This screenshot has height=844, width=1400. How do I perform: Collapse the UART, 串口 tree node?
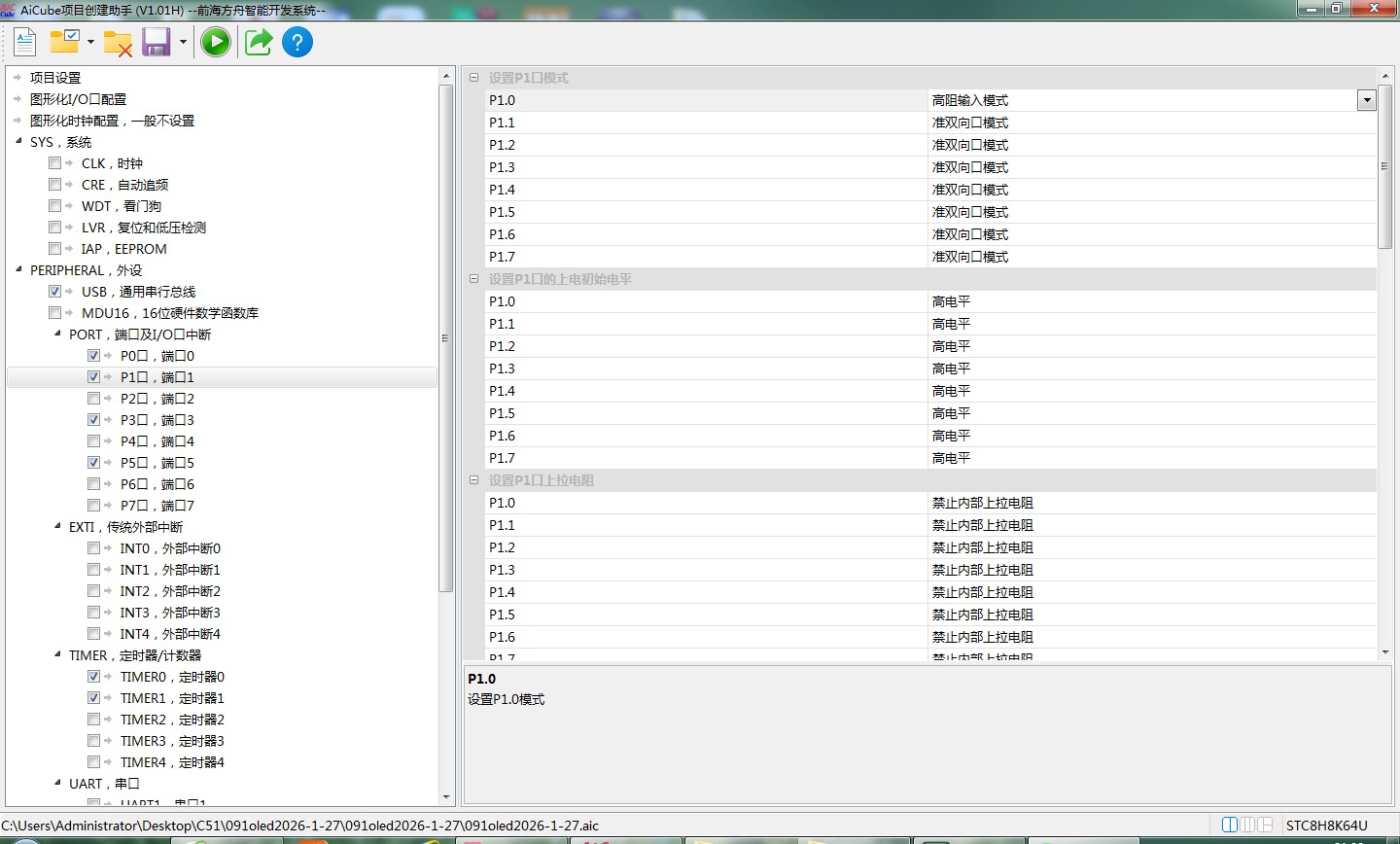pyautogui.click(x=57, y=784)
